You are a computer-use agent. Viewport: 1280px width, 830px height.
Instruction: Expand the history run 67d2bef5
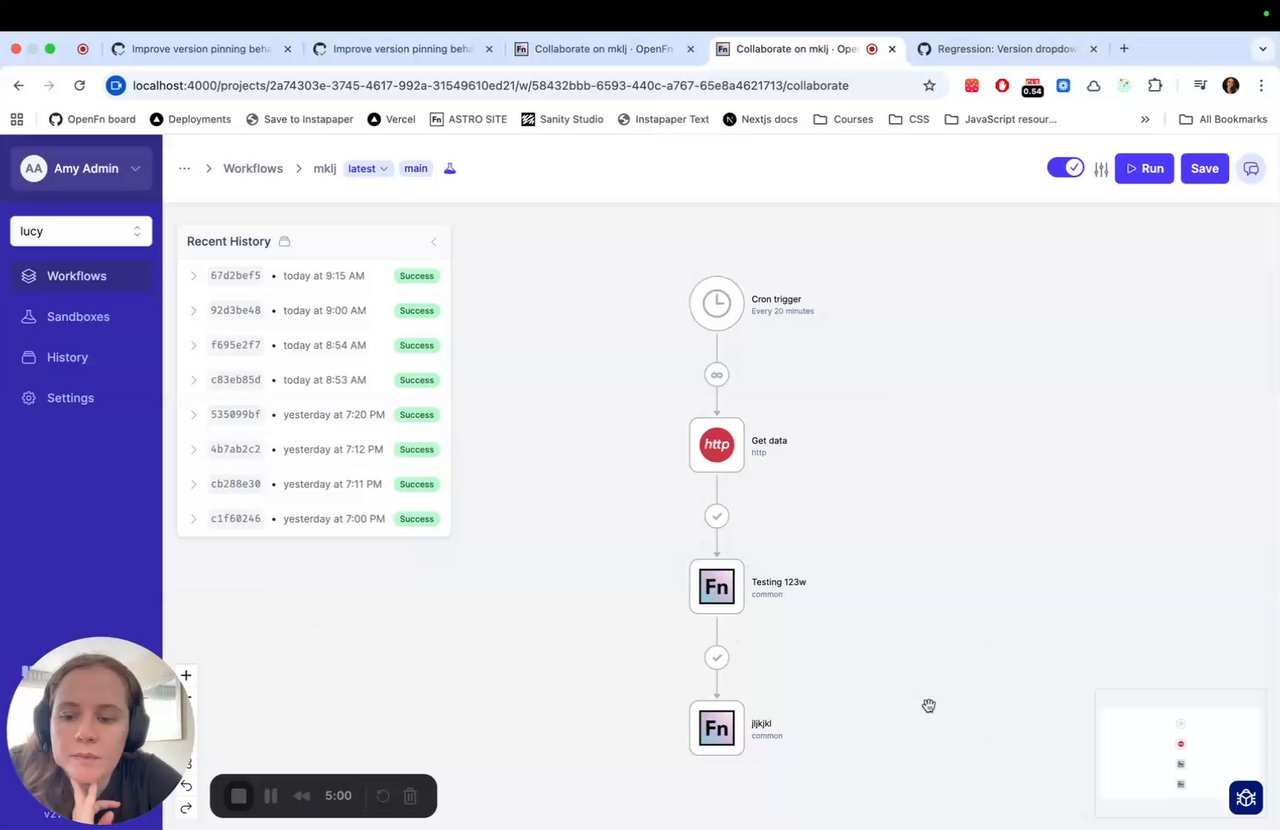point(194,276)
